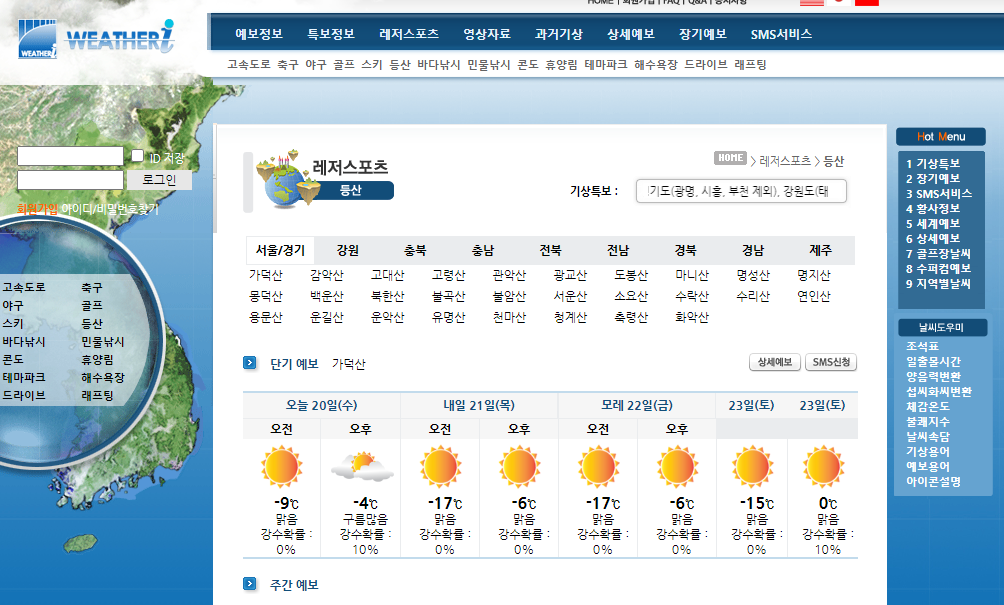Open the 예보정보 menu
The image size is (1004, 605).
pyautogui.click(x=259, y=34)
